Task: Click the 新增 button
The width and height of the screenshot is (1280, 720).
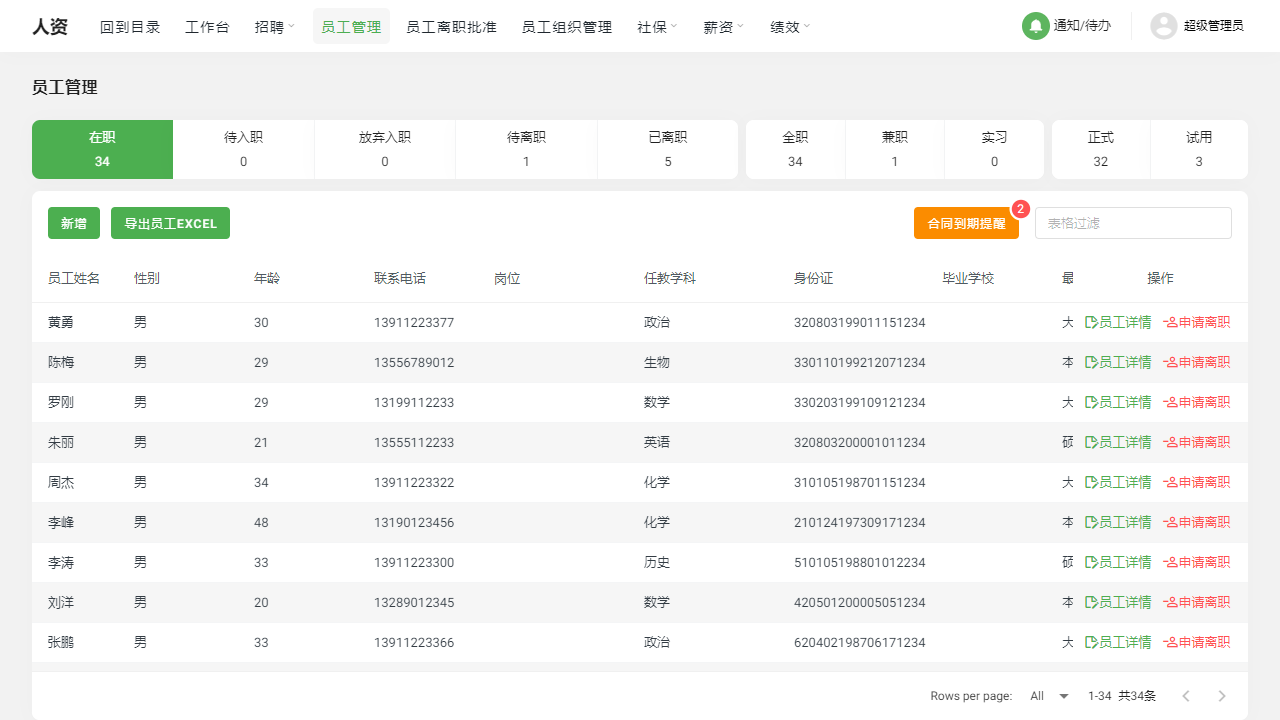Action: 73,223
